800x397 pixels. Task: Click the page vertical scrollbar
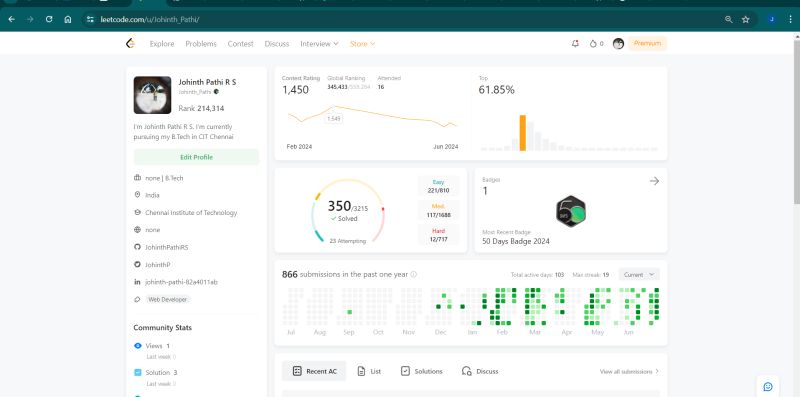point(796,122)
